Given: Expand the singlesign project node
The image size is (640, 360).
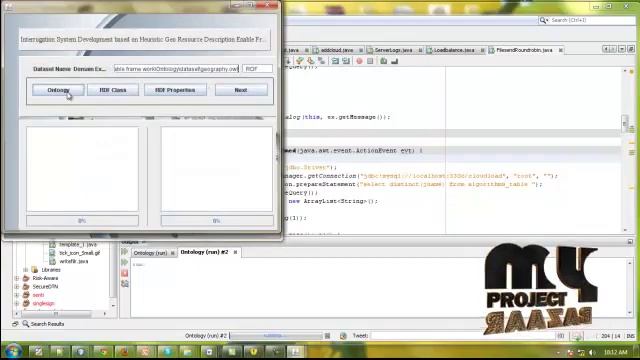Looking at the screenshot, I should 17,304.
